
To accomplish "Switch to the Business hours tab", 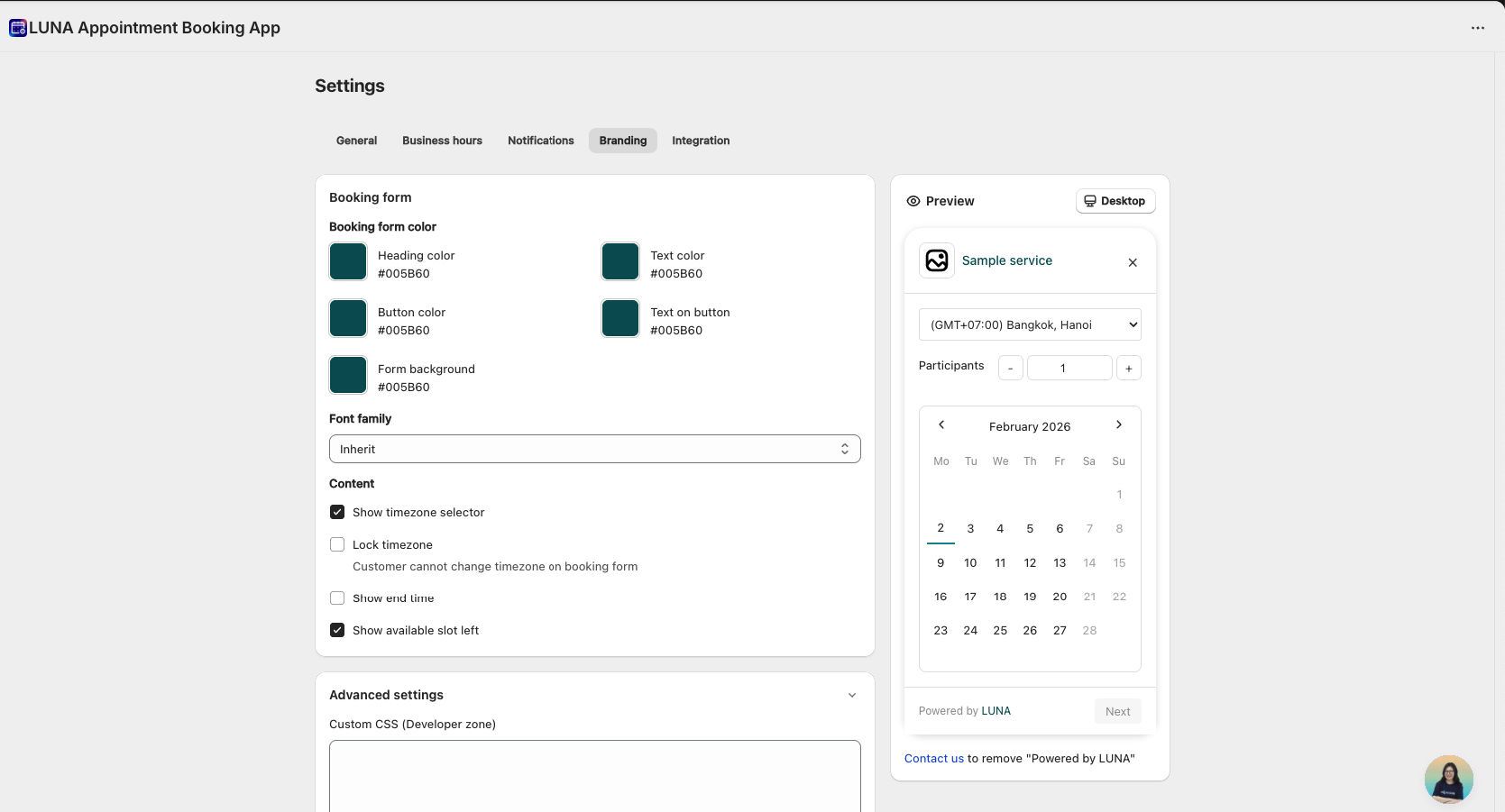I will [442, 141].
